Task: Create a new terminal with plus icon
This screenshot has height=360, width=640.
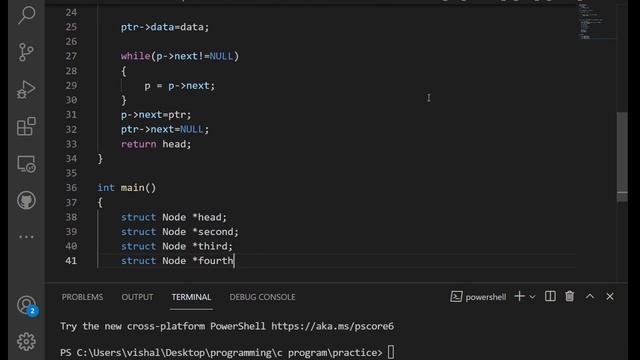Action: pos(519,296)
